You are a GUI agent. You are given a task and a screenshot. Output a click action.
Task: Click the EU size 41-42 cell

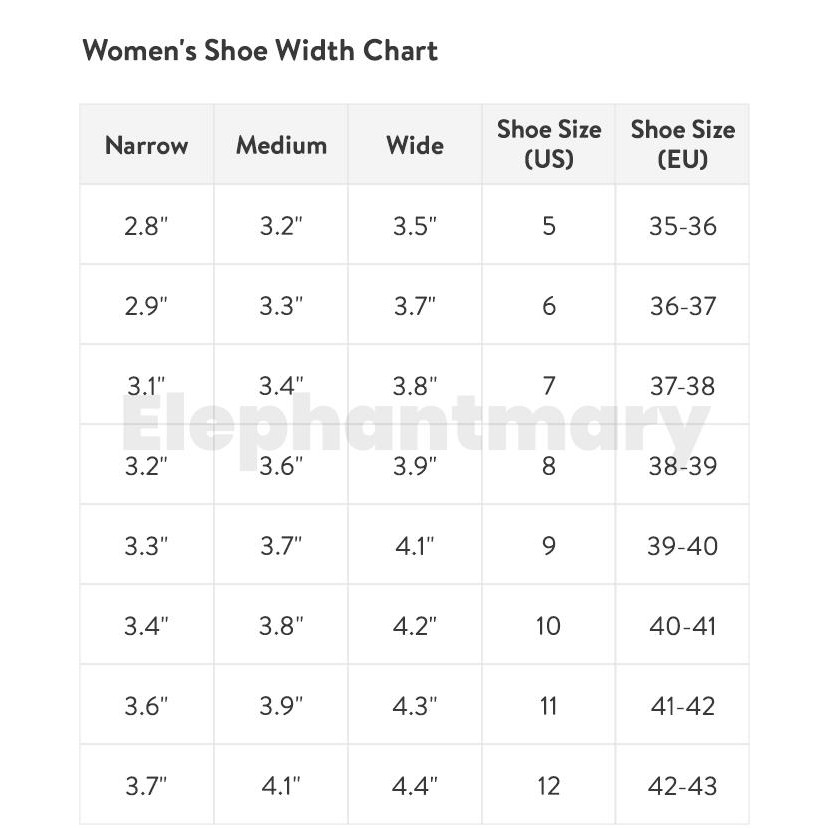(x=682, y=706)
